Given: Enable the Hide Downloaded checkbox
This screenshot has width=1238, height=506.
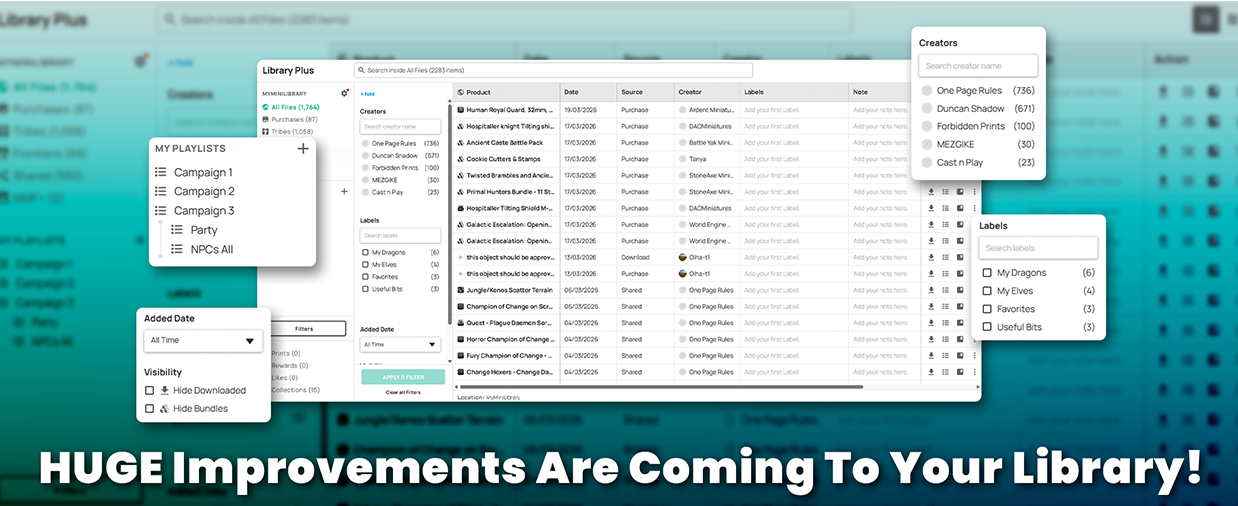Looking at the screenshot, I should (149, 391).
